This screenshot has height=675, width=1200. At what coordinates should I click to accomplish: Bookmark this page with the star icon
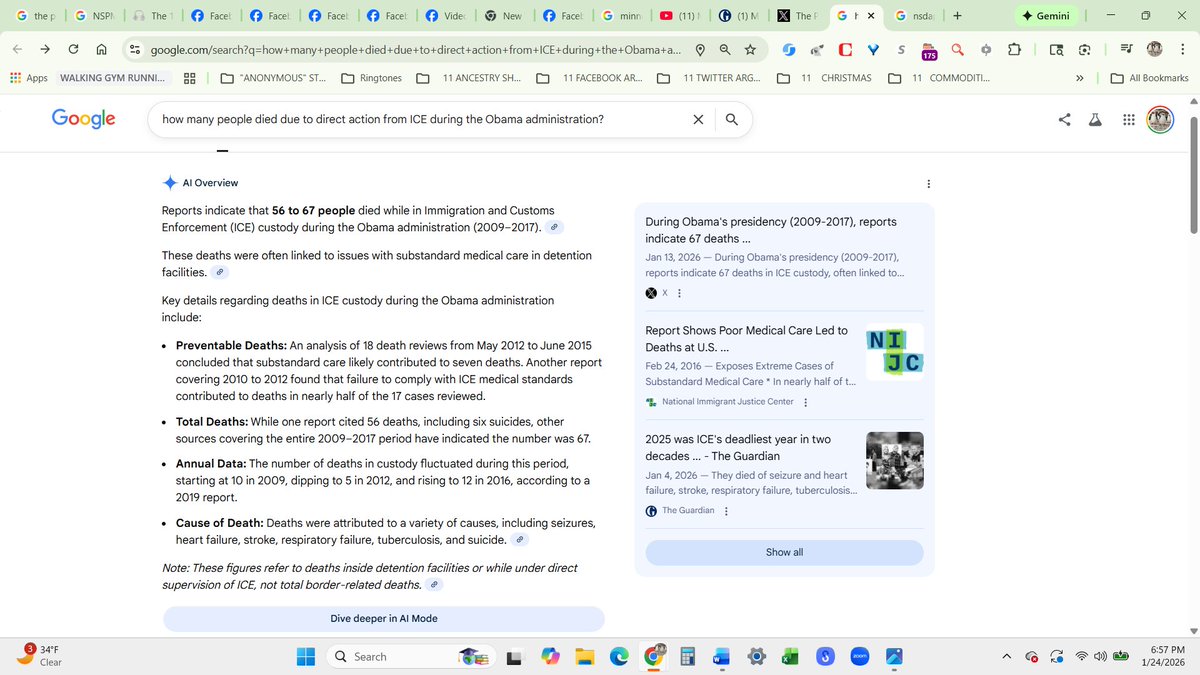coord(750,50)
